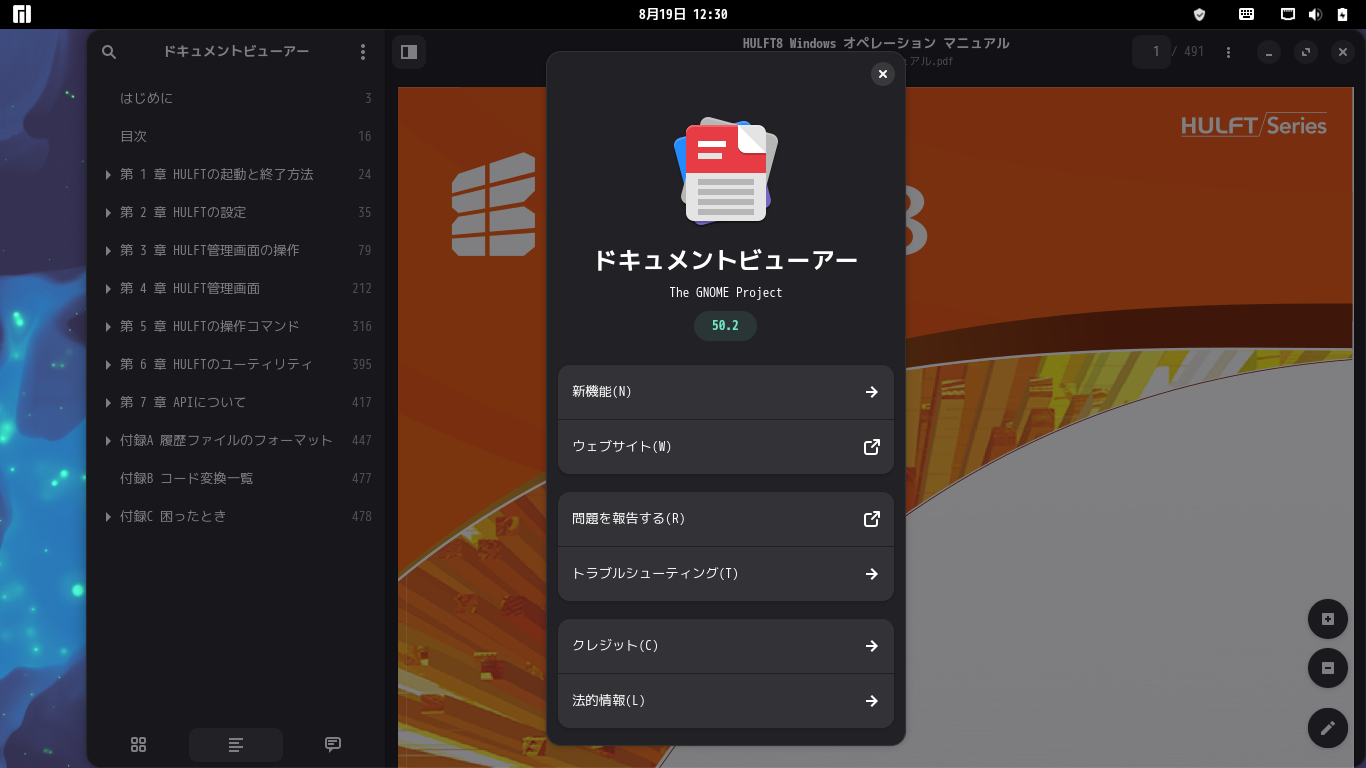
Task: Expand 第 7 章 APIについて
Action: click(108, 403)
